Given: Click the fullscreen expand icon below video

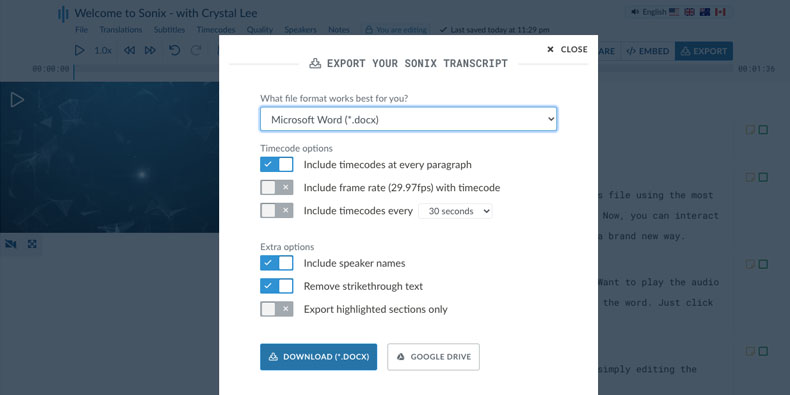Looking at the screenshot, I should tap(32, 244).
